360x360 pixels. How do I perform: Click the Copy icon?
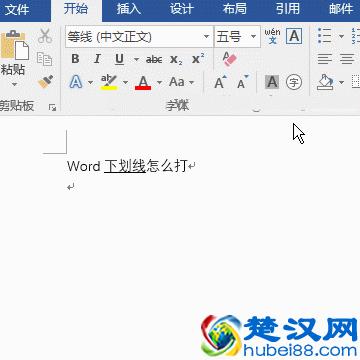tap(44, 59)
